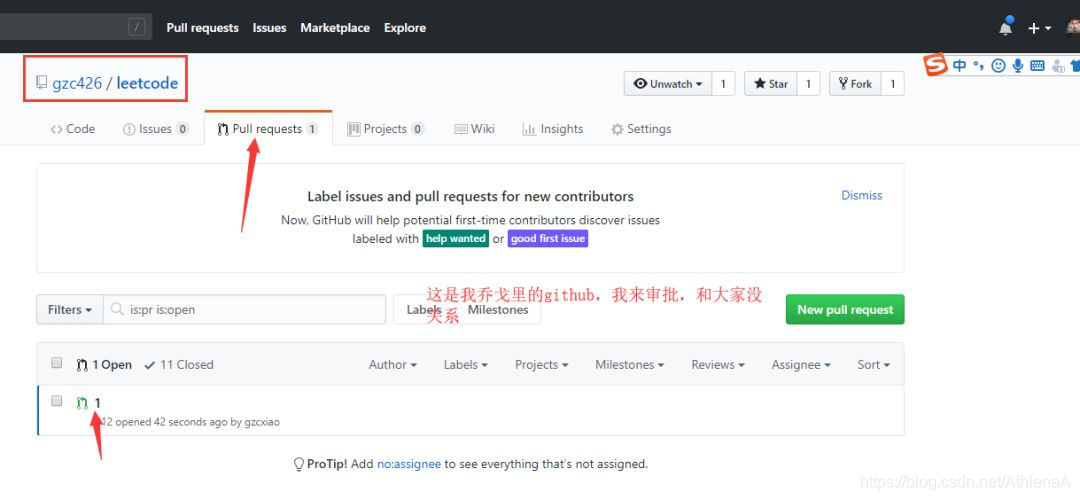This screenshot has width=1080, height=500.
Task: Click the Sogou user account icon
Action: click(1058, 66)
